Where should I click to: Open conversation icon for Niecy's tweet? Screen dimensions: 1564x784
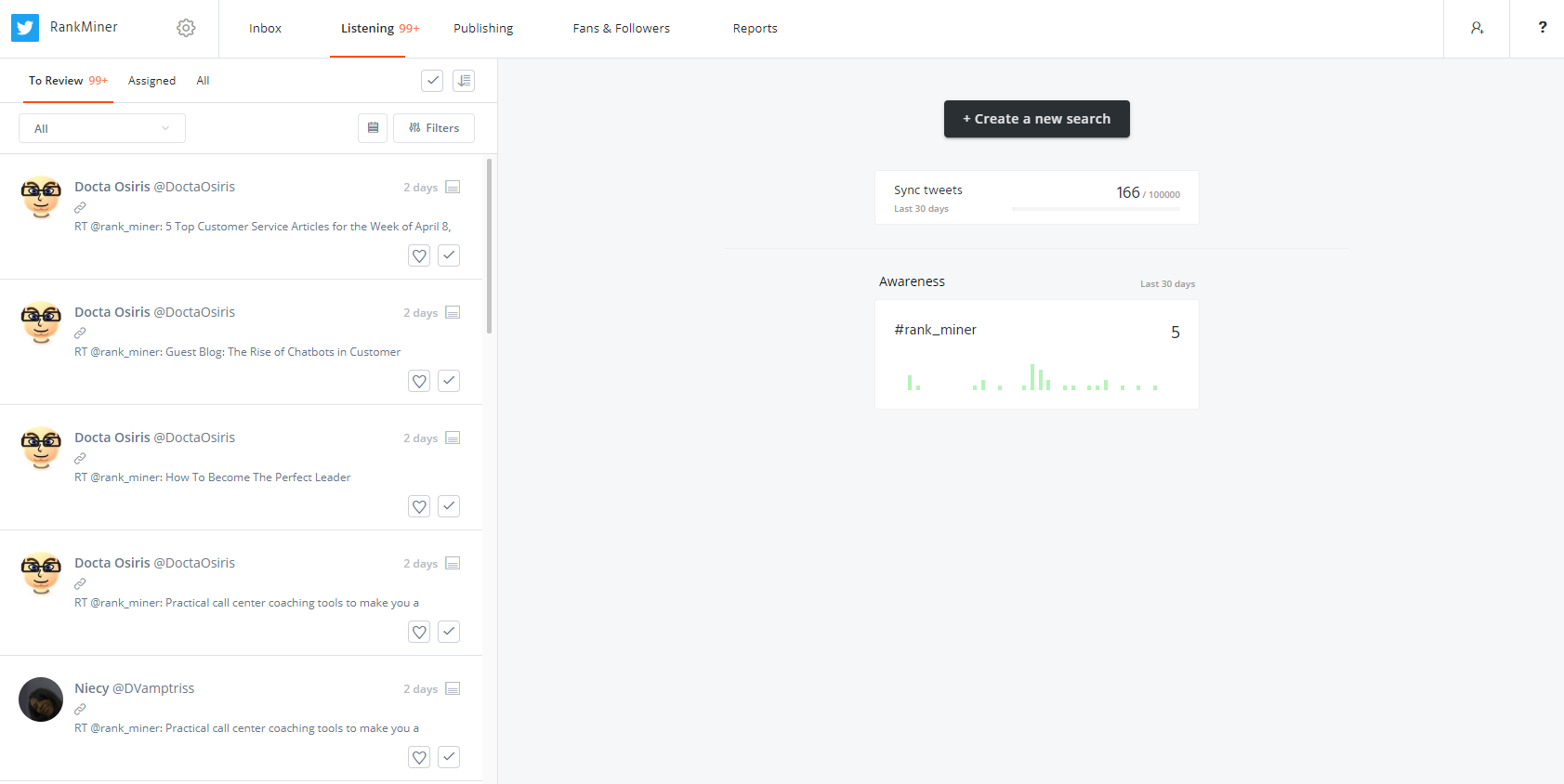[x=453, y=688]
